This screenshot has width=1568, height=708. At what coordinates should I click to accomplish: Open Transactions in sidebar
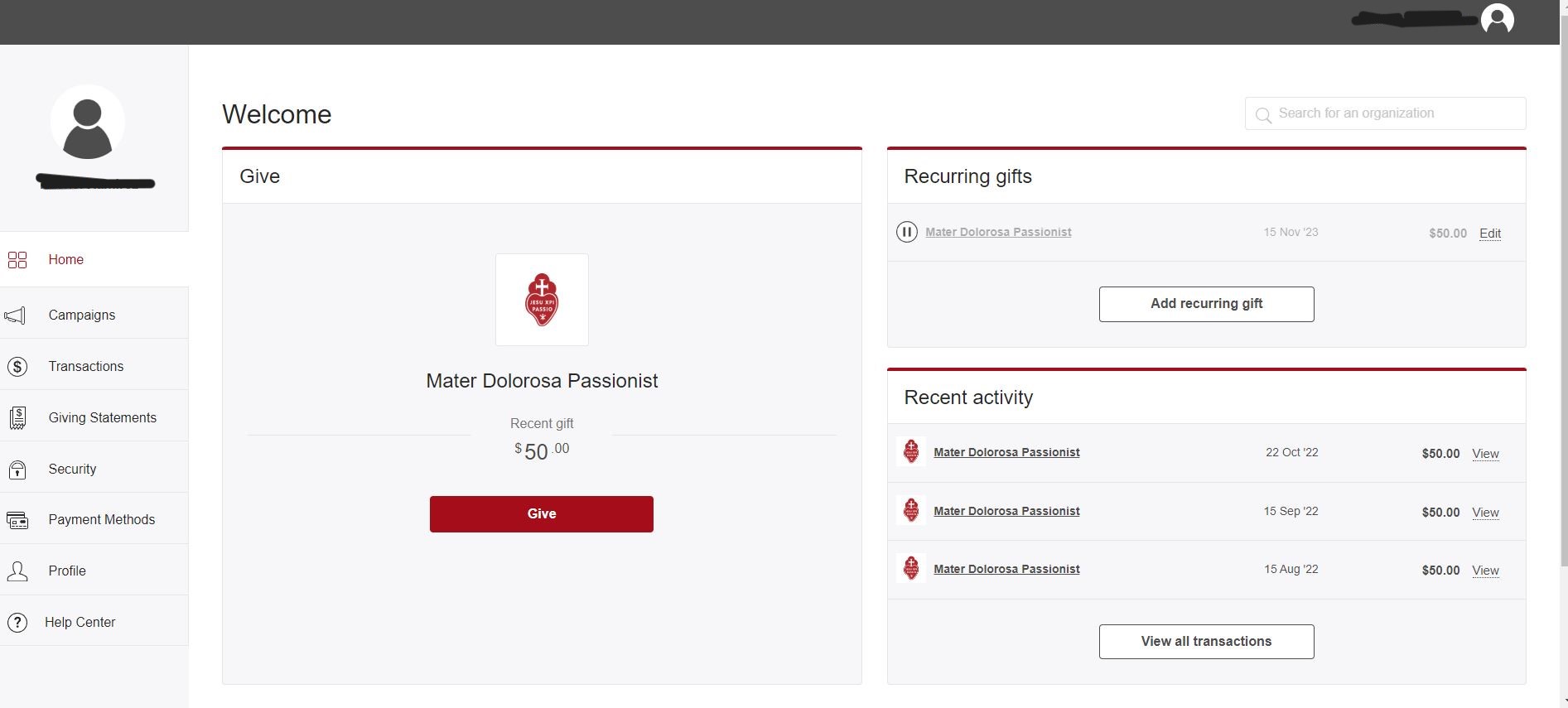tap(94, 367)
